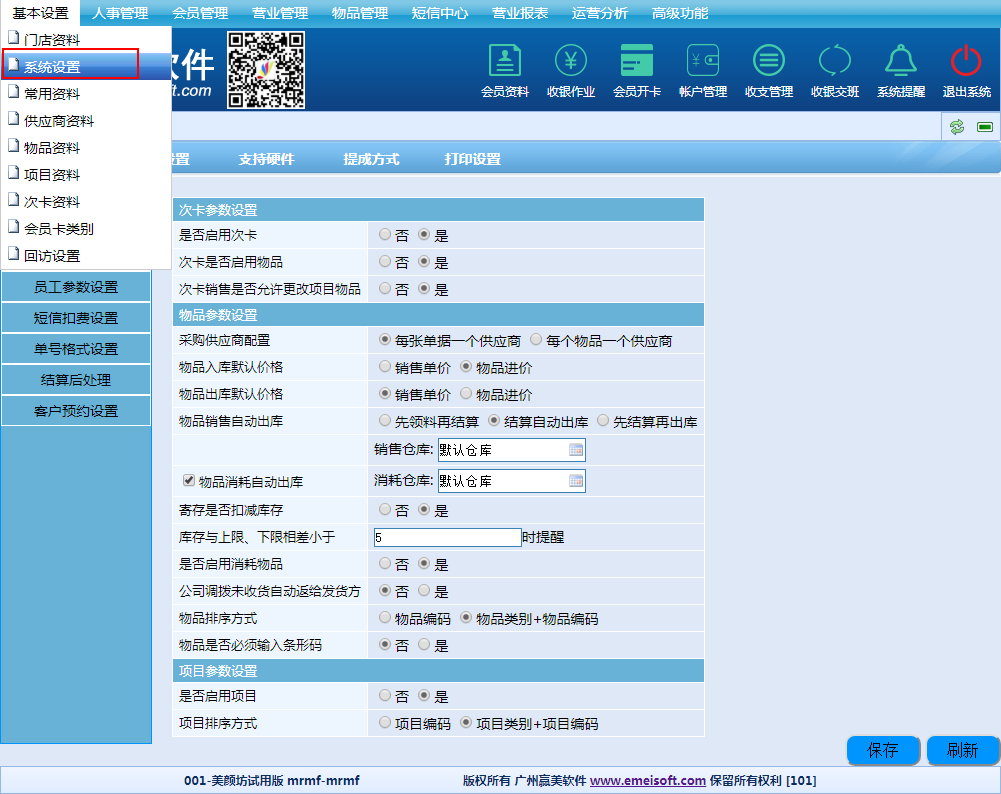The width and height of the screenshot is (1001, 794).
Task: Click the green refresh icon in toolbar
Action: 957,127
